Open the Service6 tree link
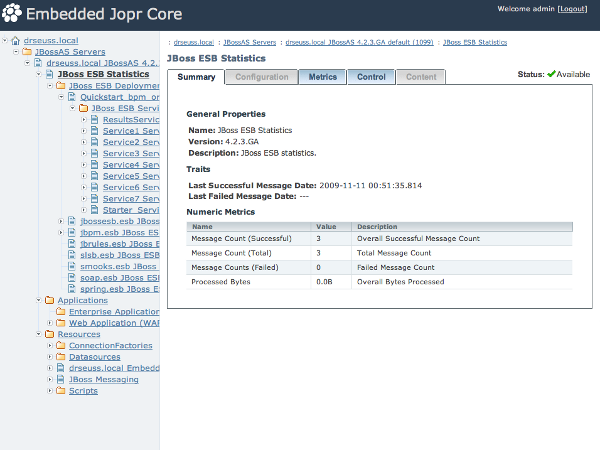Viewport: 600px width, 450px height. (x=131, y=188)
